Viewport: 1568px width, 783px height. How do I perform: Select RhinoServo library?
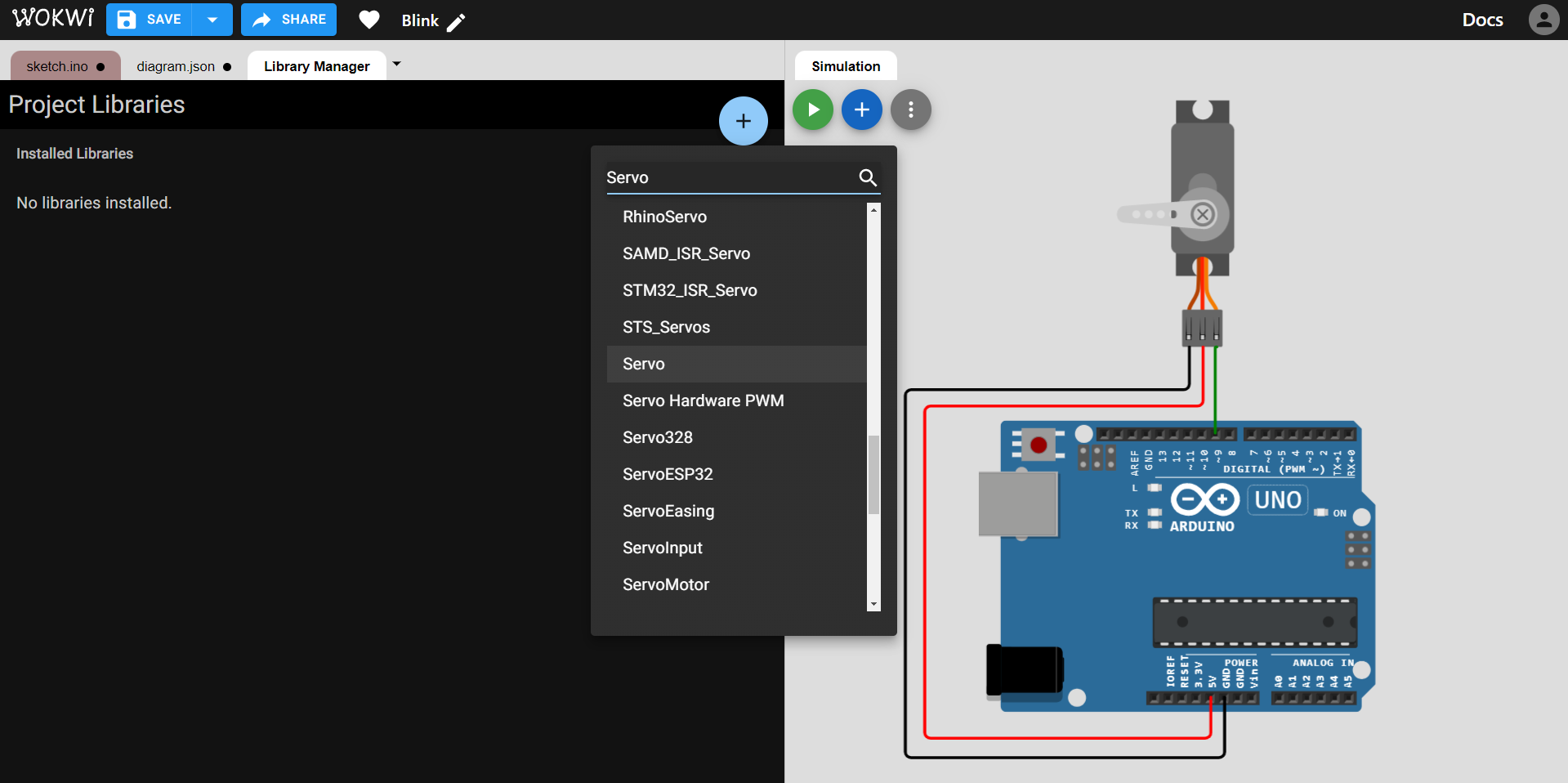click(736, 217)
